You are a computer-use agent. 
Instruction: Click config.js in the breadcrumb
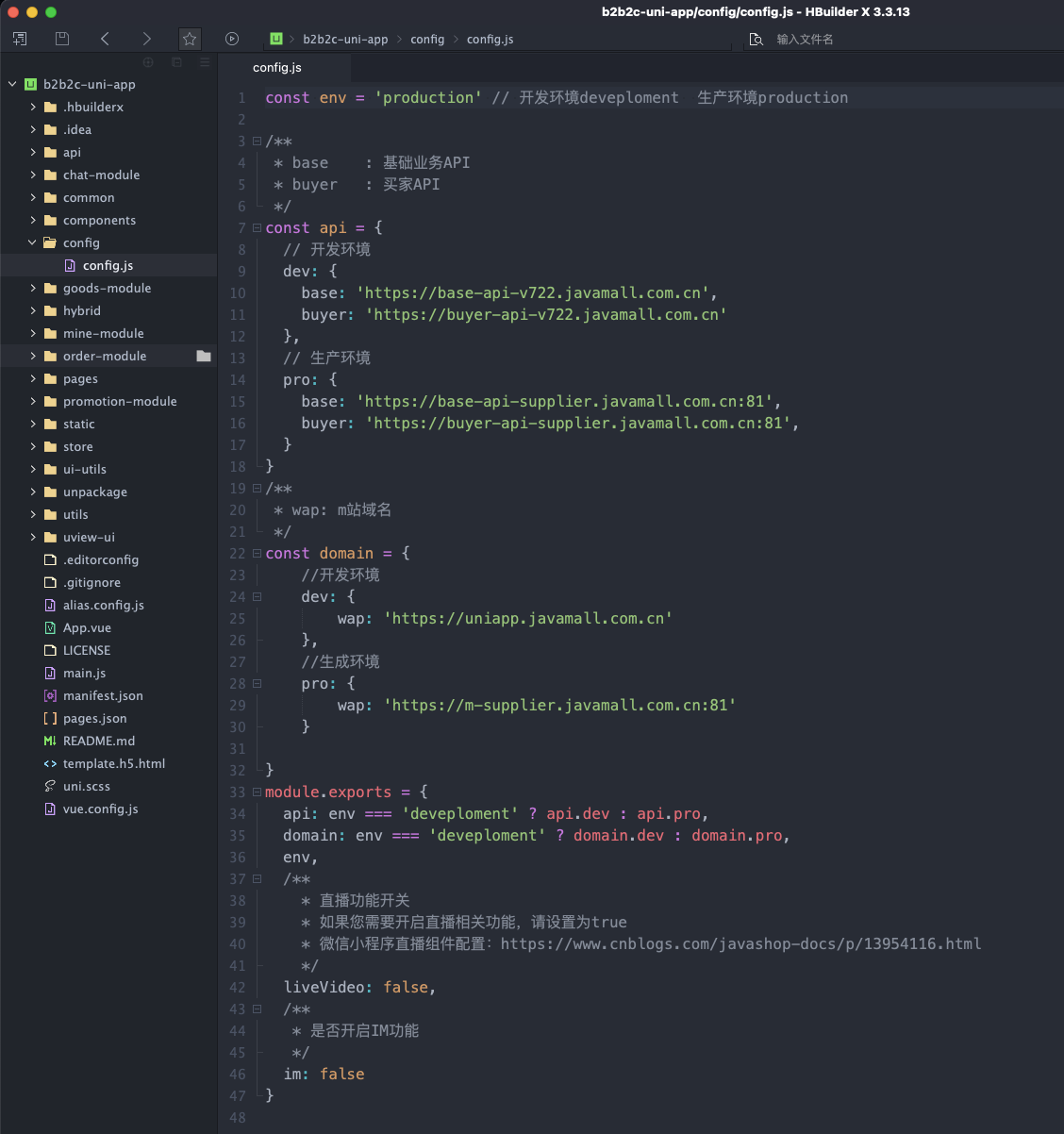point(490,39)
